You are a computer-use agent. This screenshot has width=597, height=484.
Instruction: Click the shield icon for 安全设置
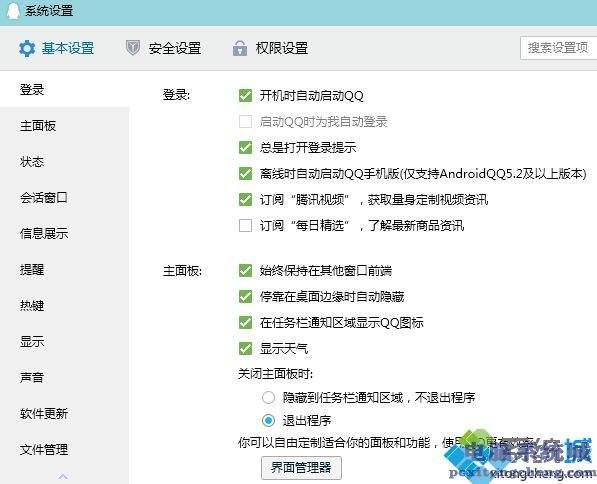click(133, 48)
